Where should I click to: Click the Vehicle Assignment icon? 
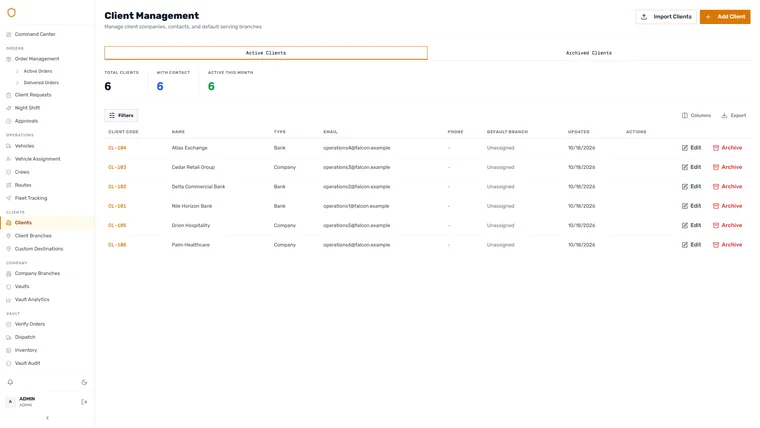tap(8, 159)
